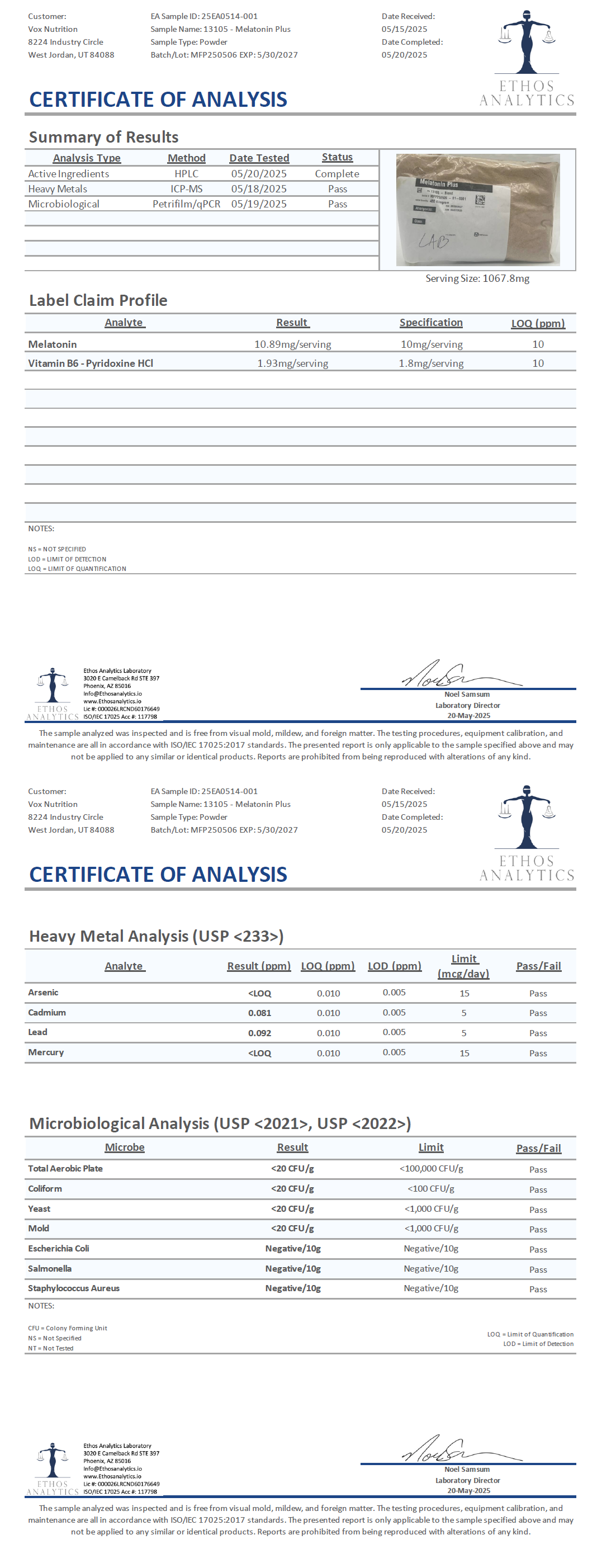Select the Active Ingredients row label
Viewport: 602px width, 1568px height.
pos(69,174)
